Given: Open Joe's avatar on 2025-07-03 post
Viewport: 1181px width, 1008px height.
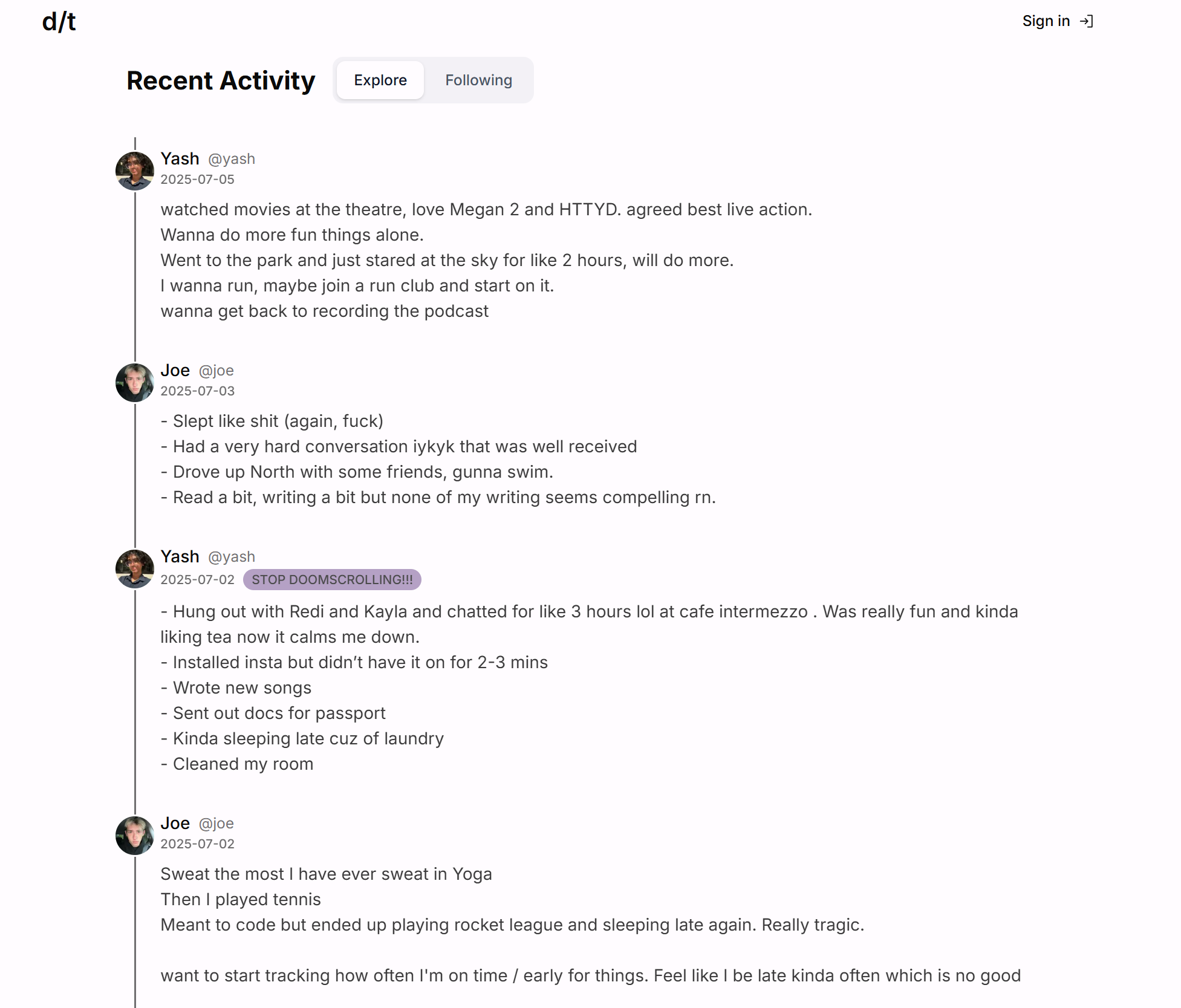Looking at the screenshot, I should pos(135,383).
